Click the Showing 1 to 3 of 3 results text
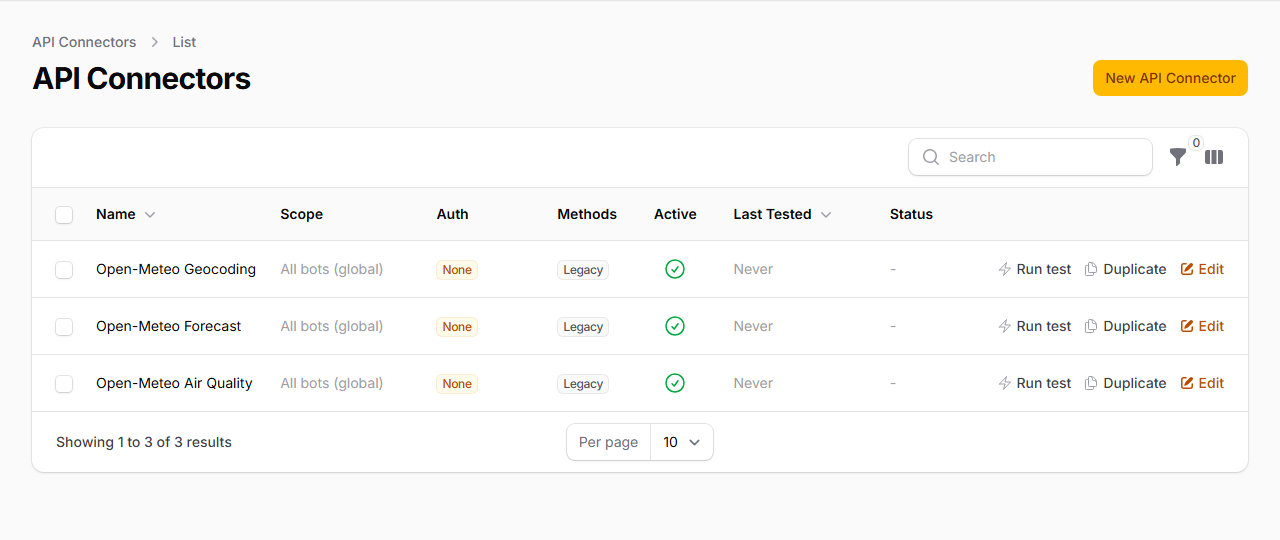 144,442
